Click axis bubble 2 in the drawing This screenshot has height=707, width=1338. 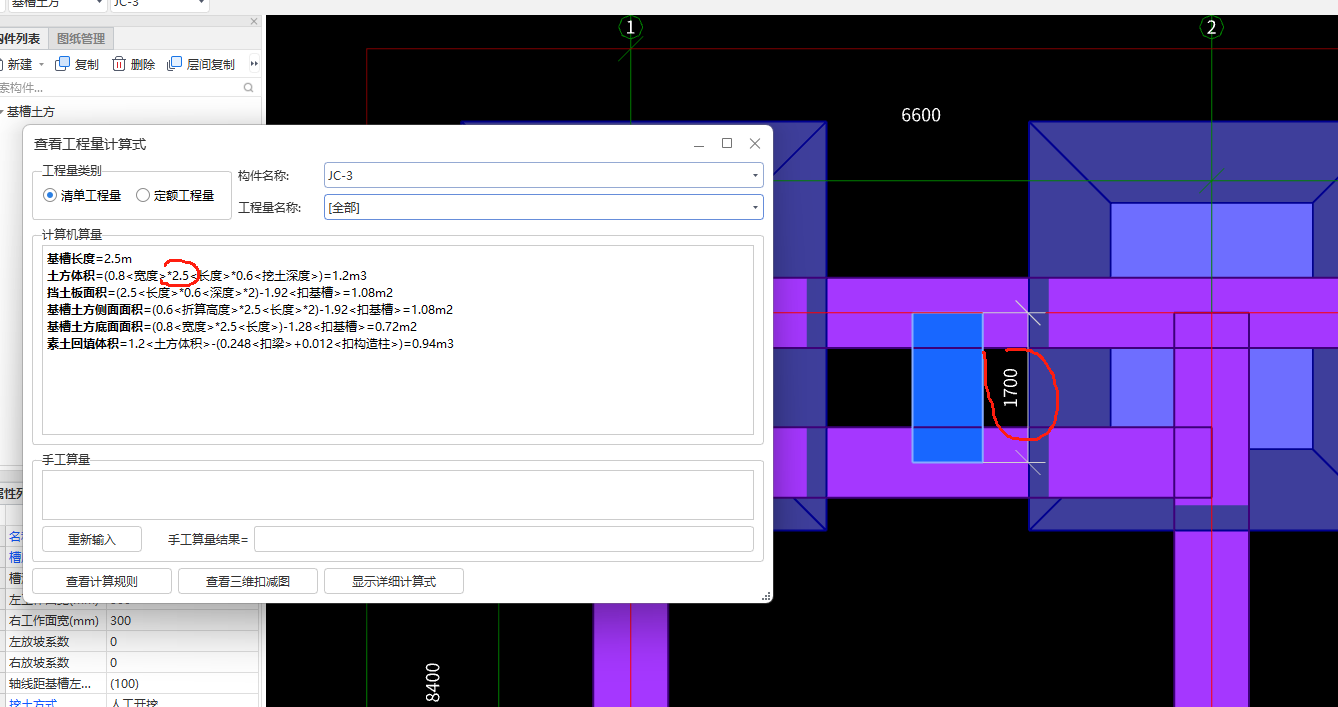tap(1211, 28)
